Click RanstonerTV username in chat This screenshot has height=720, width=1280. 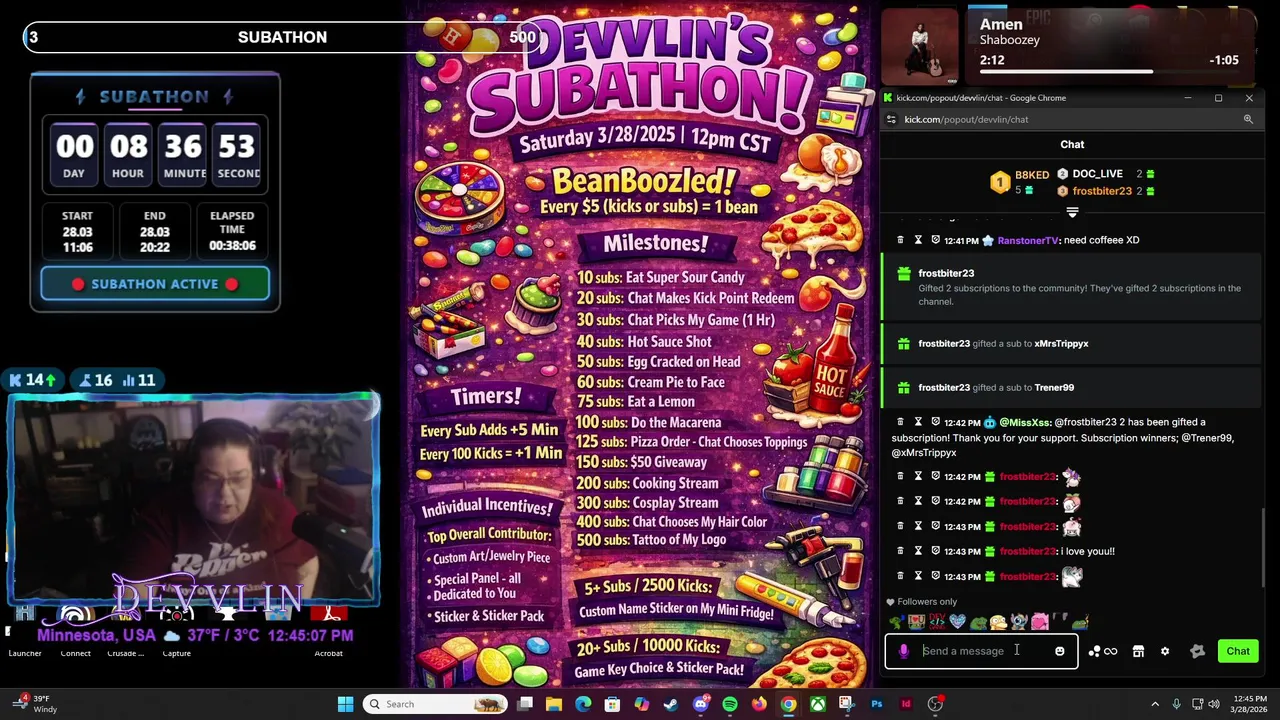click(x=1027, y=240)
